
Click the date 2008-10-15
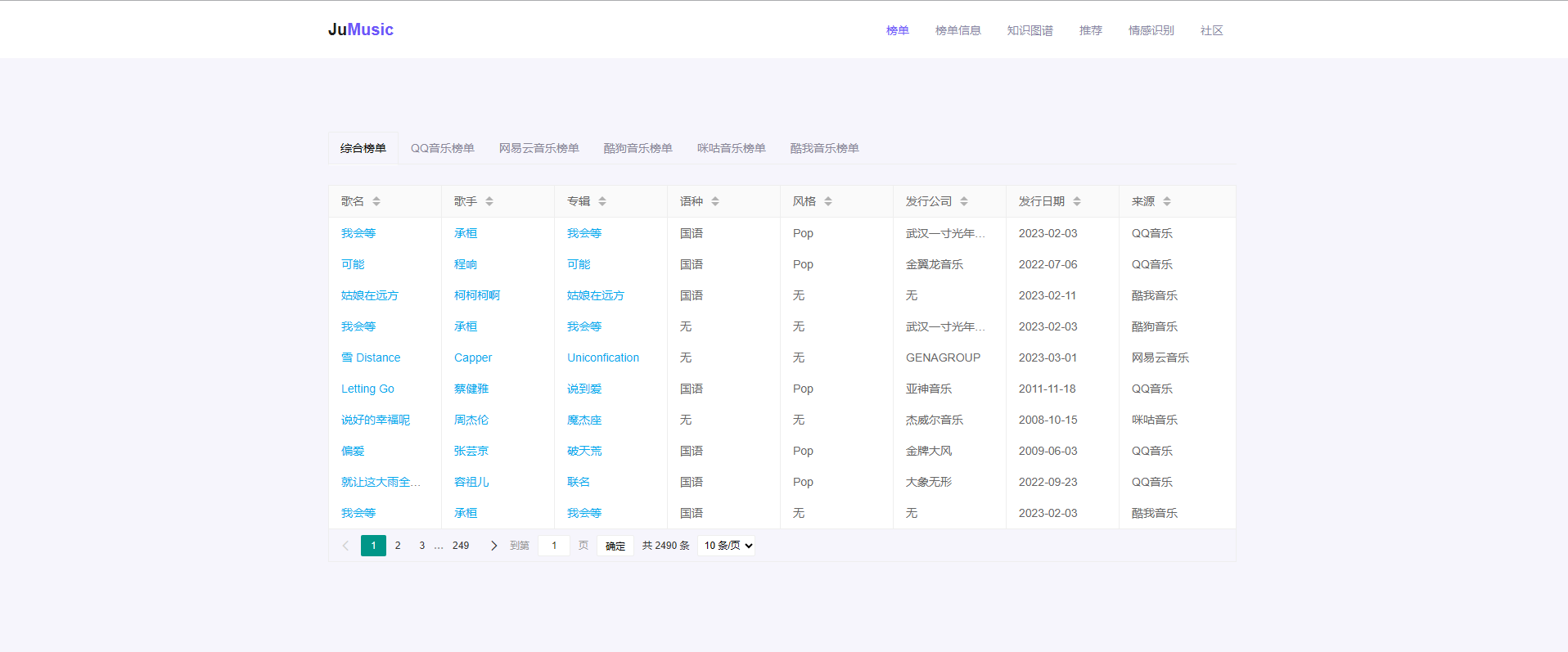[x=1048, y=420]
